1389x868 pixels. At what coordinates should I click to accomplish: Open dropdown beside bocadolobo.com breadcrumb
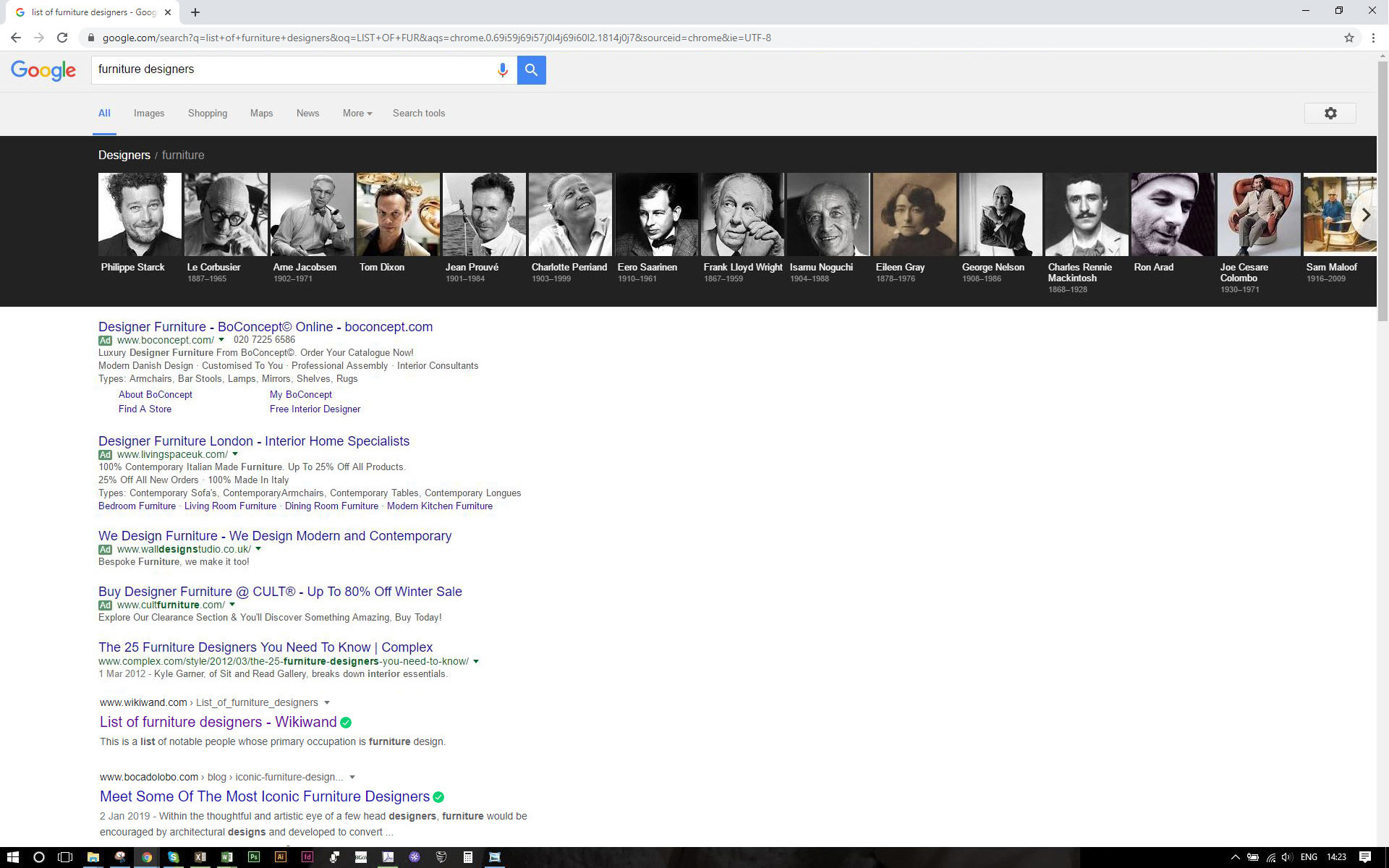point(352,778)
